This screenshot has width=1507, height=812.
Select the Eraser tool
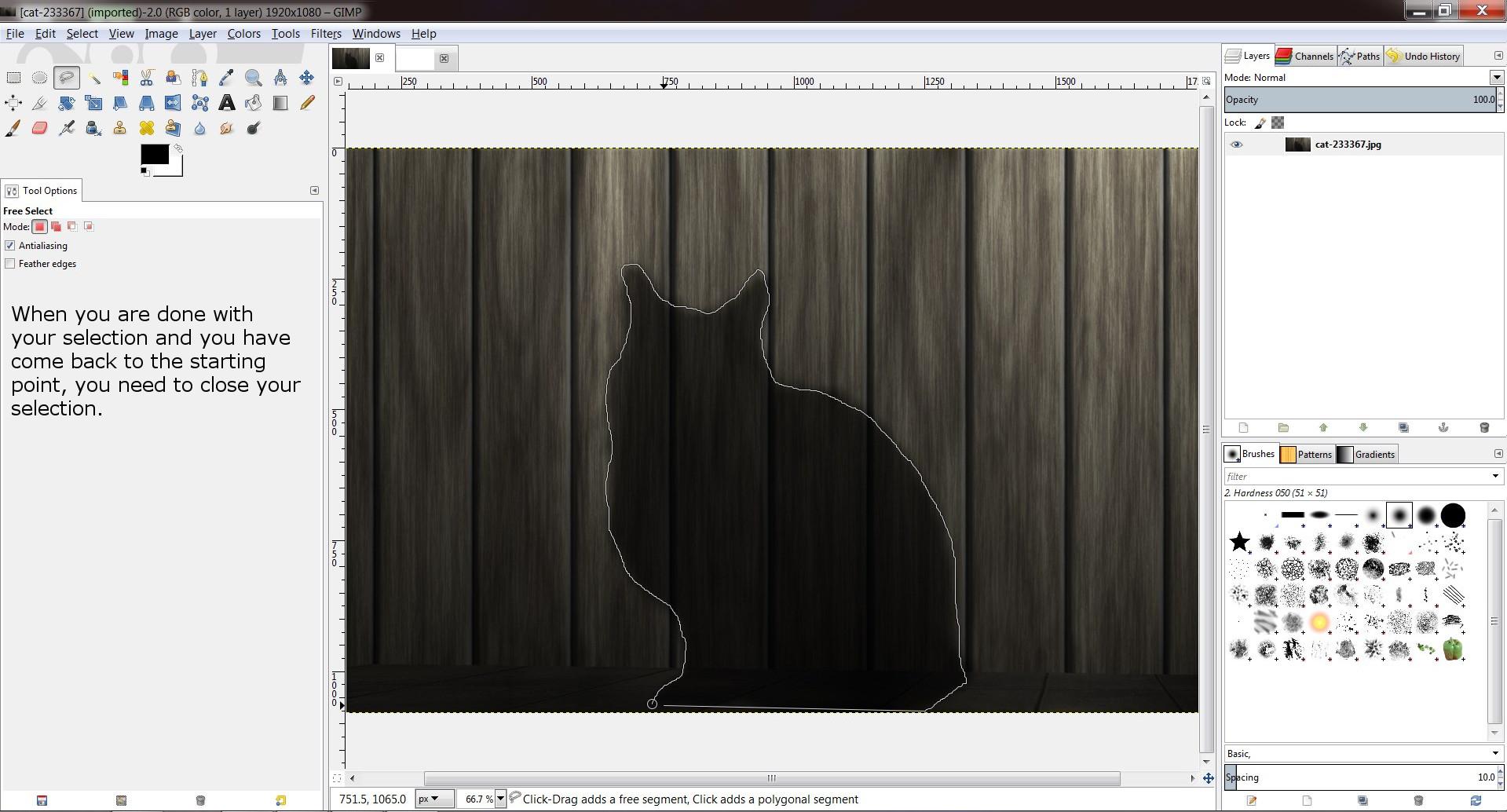pos(39,128)
